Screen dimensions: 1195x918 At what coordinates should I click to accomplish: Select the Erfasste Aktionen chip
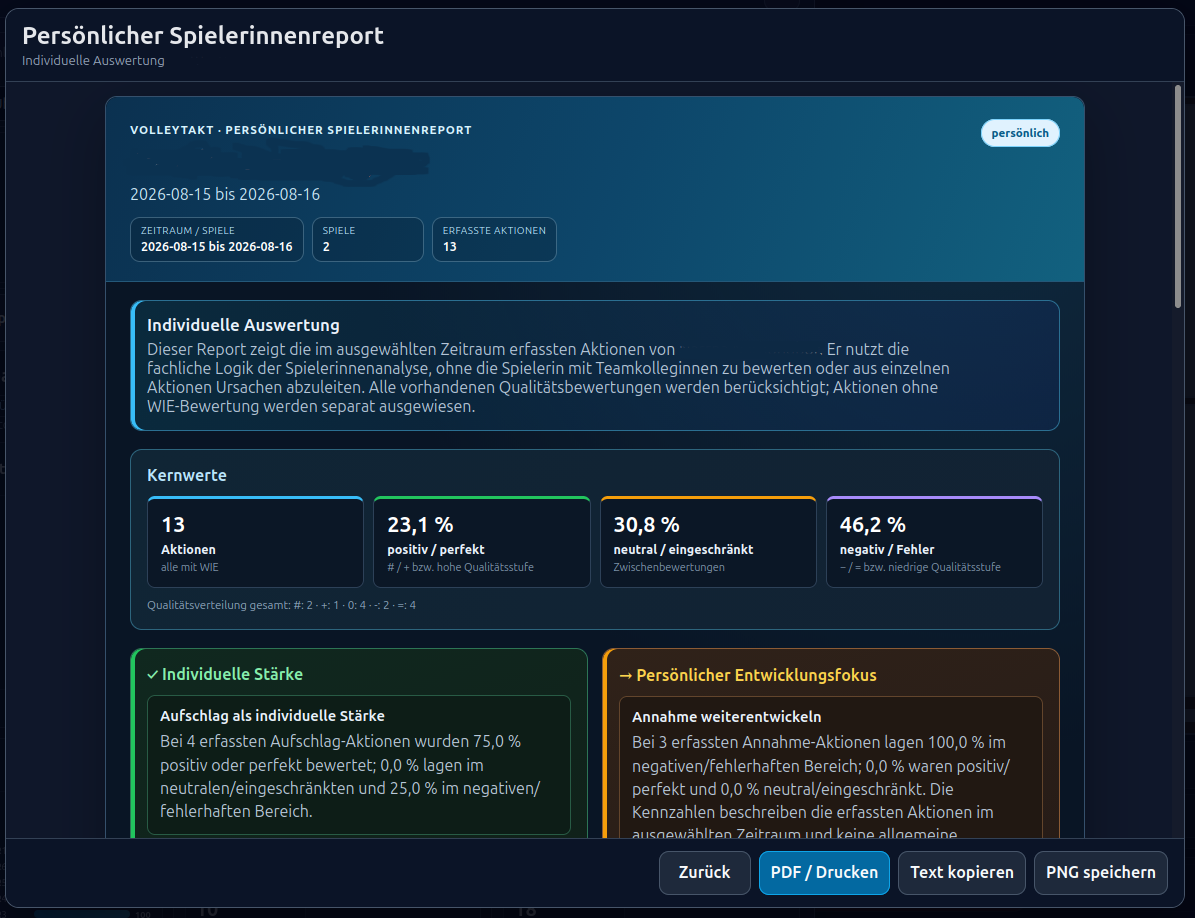coord(494,239)
